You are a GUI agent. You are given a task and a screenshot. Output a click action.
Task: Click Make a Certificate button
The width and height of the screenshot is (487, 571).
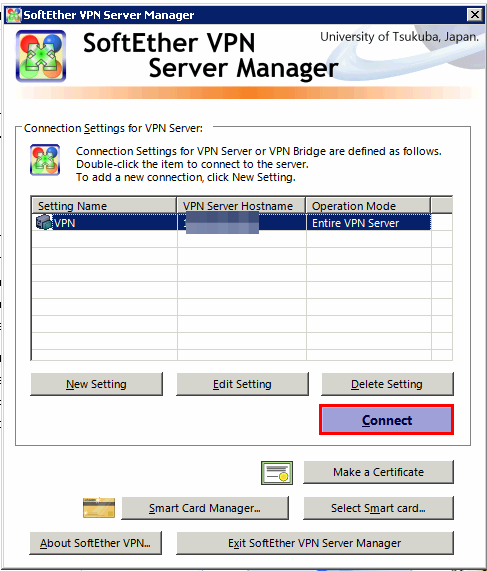click(x=378, y=472)
